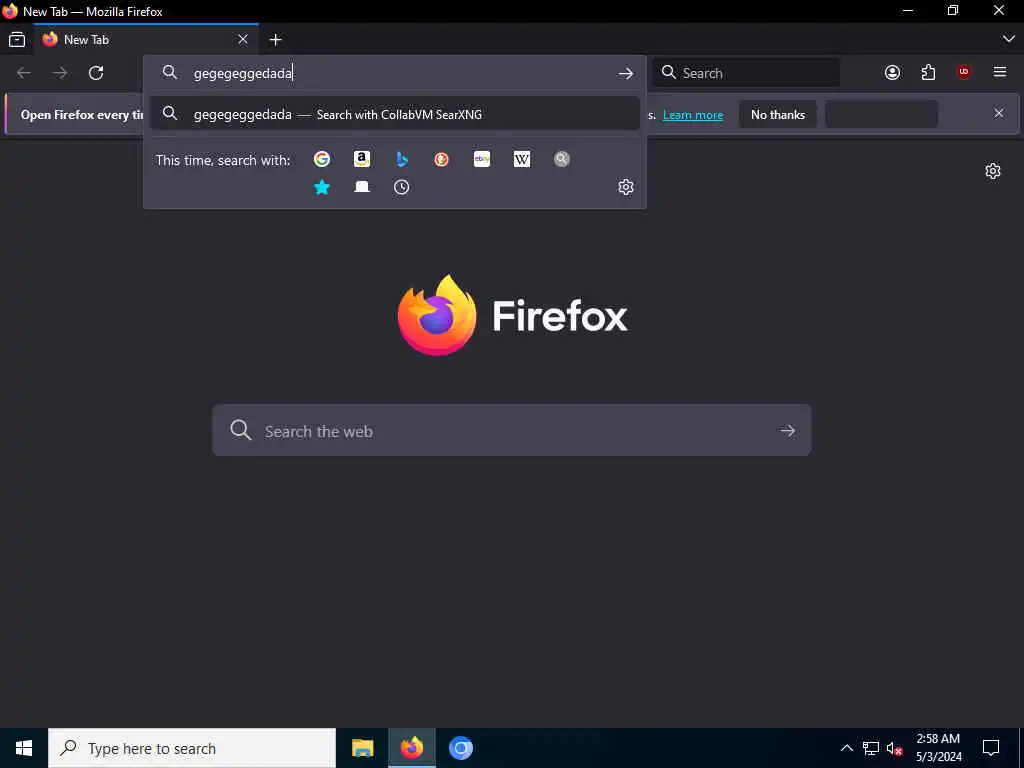Search this time with eBay

coord(482,159)
